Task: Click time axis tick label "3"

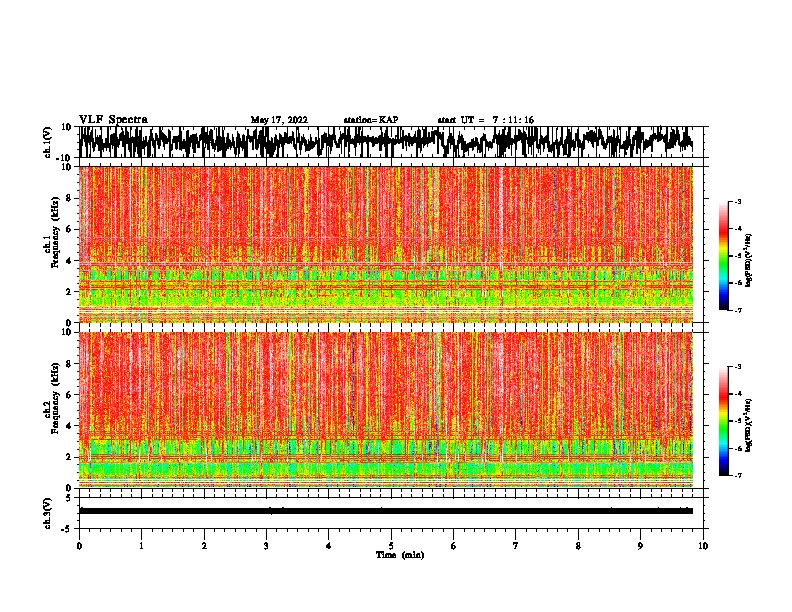Action: (x=266, y=546)
